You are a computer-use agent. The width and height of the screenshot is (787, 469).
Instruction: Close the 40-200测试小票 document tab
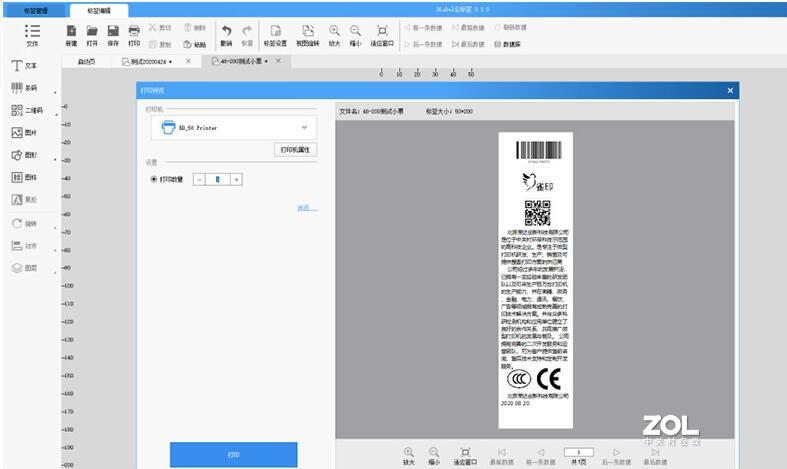point(278,61)
